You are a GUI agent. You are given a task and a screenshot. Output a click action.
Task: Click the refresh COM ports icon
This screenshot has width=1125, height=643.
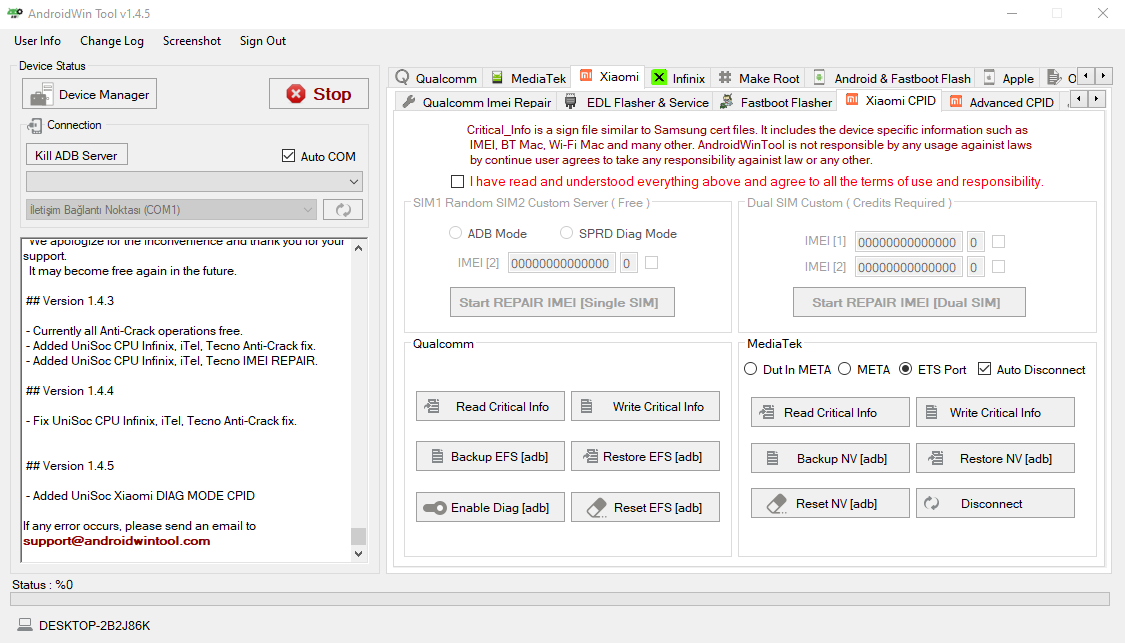342,210
